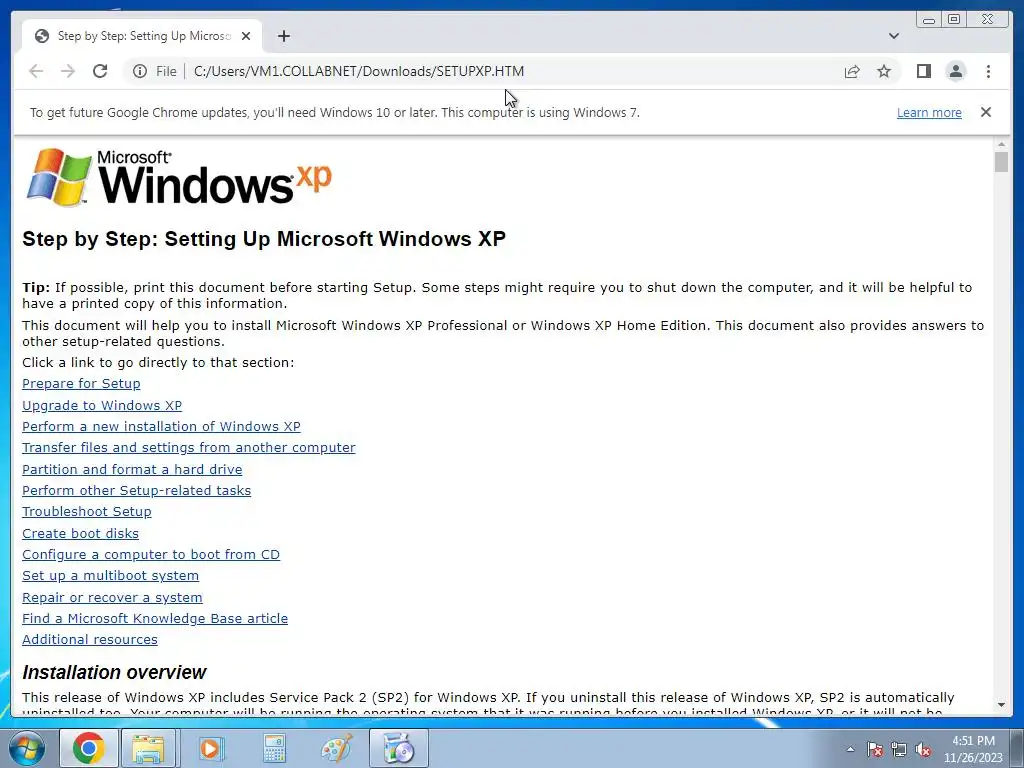Go back using Chrome's back arrow
Screen dimensions: 1024x768
pyautogui.click(x=36, y=71)
